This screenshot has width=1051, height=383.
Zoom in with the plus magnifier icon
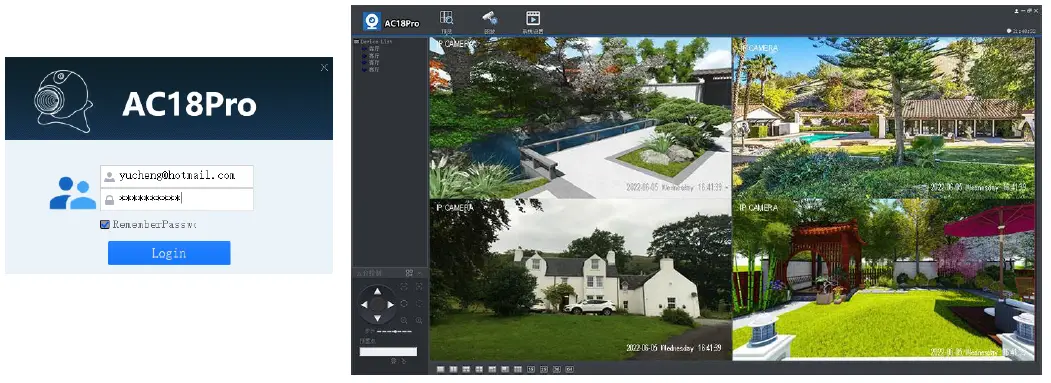pos(419,321)
